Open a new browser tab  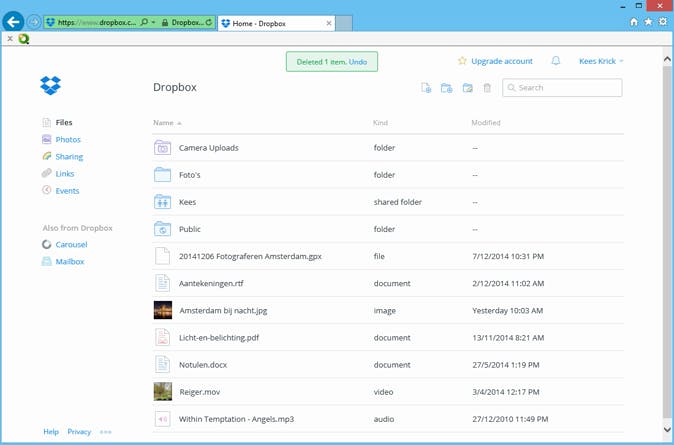344,23
